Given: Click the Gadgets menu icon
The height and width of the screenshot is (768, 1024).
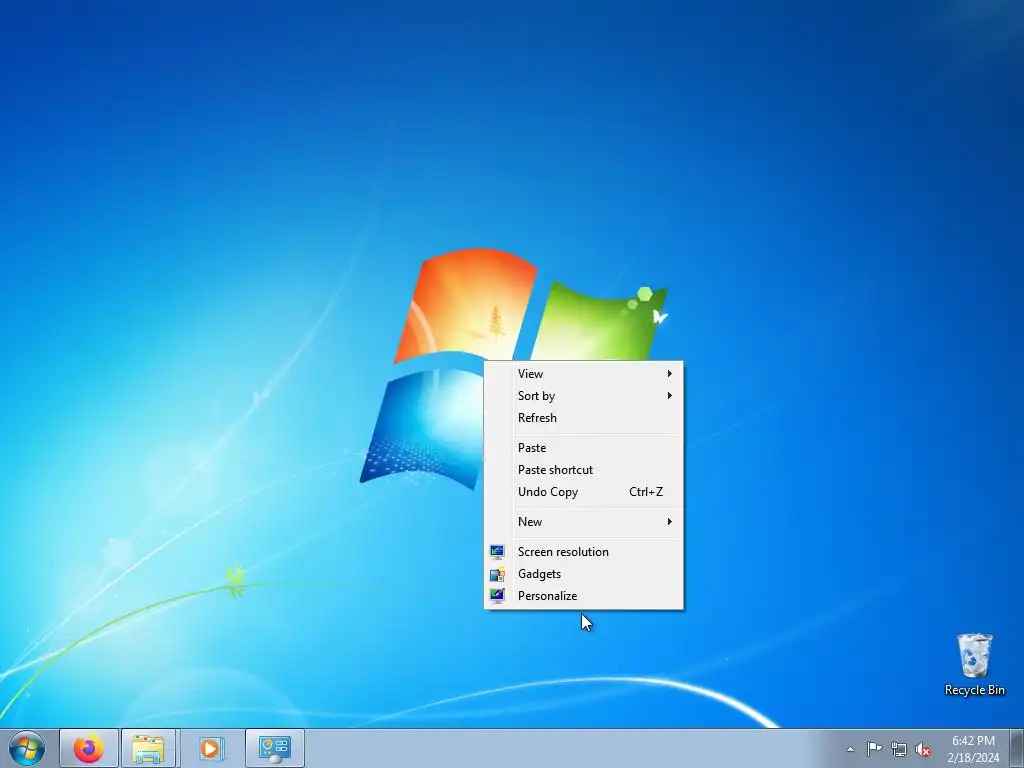Looking at the screenshot, I should point(497,574).
